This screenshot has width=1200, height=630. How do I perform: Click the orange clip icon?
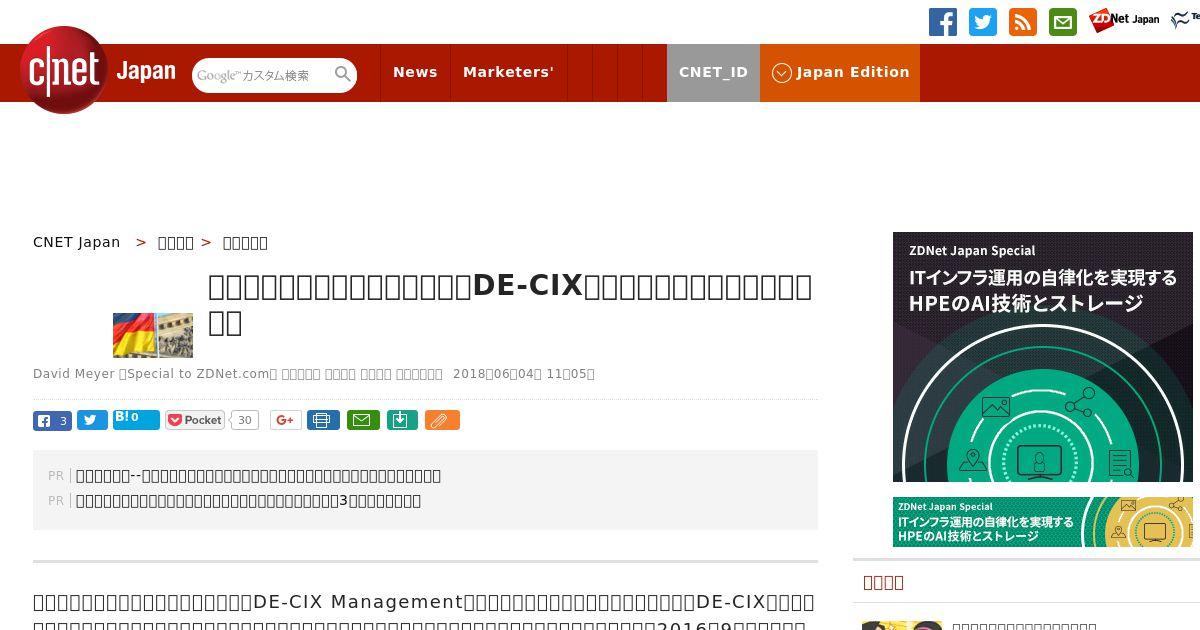[442, 420]
